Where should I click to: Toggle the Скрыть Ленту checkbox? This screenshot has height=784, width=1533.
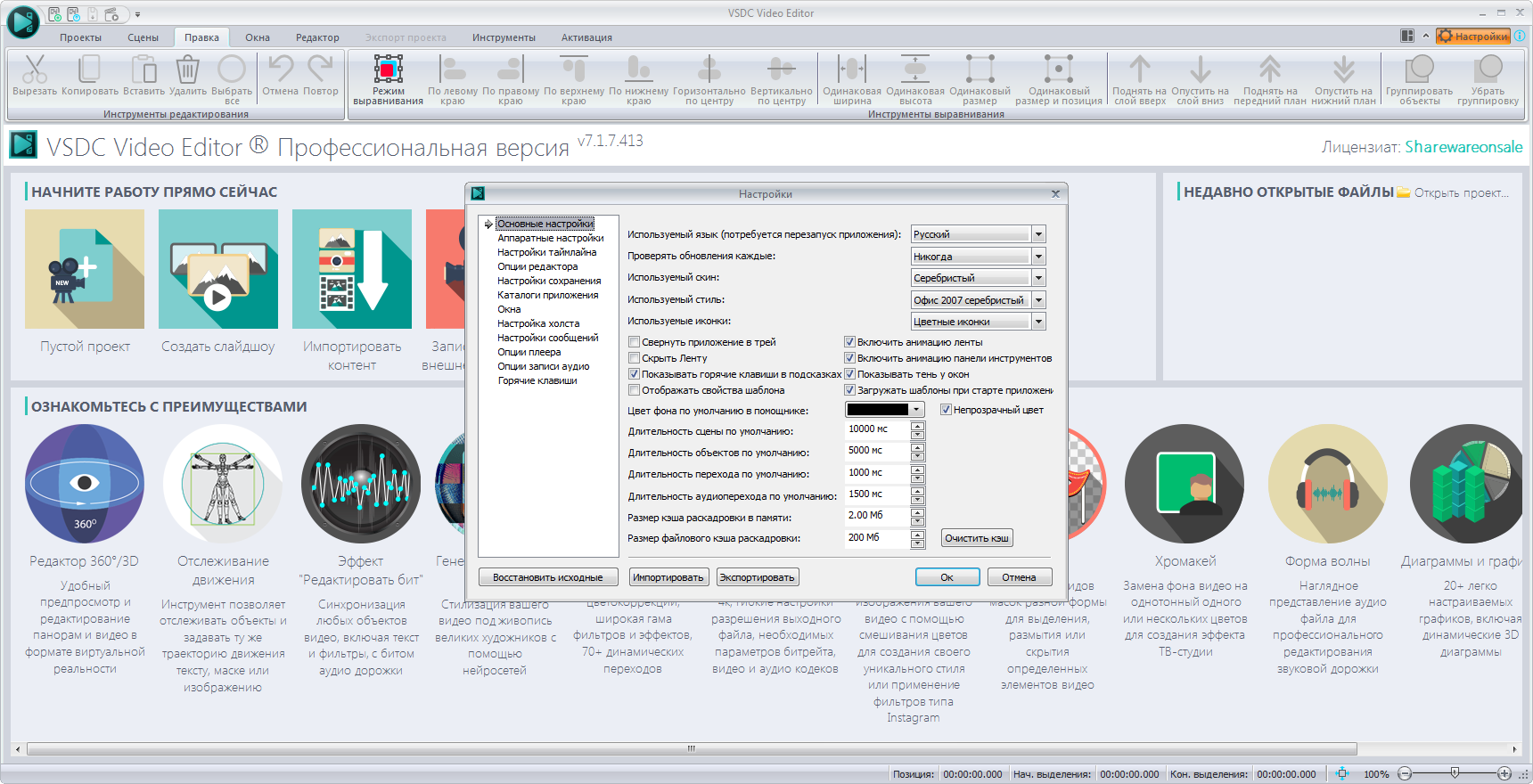(x=635, y=358)
